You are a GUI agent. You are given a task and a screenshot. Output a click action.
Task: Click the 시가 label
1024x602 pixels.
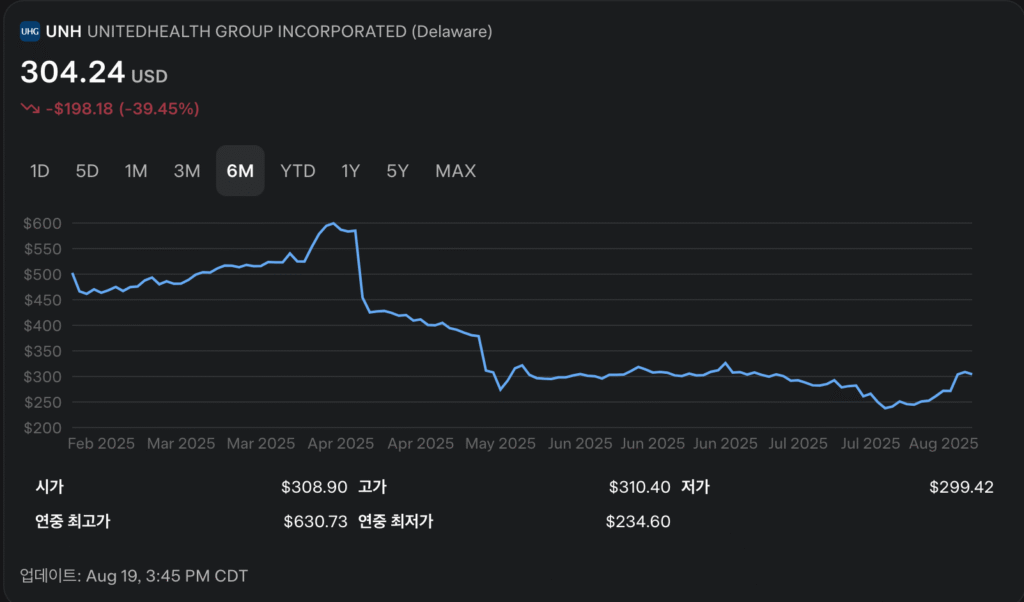tap(50, 487)
